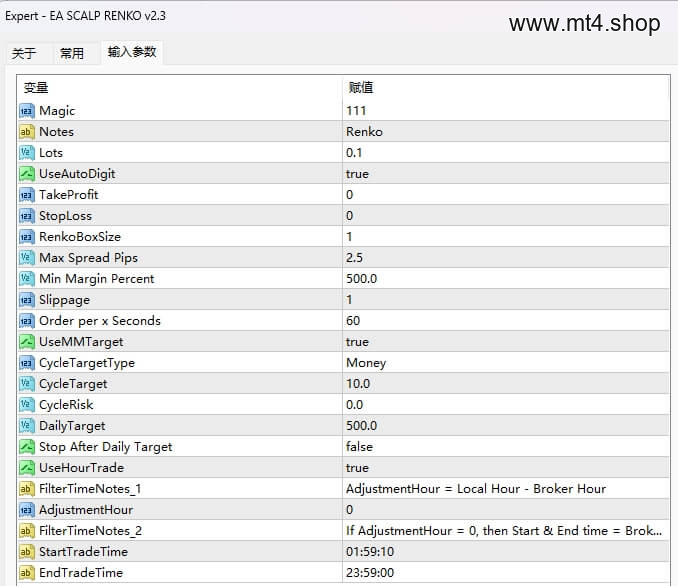
Task: Click the icon beside Max Spread Pips
Action: 26,258
